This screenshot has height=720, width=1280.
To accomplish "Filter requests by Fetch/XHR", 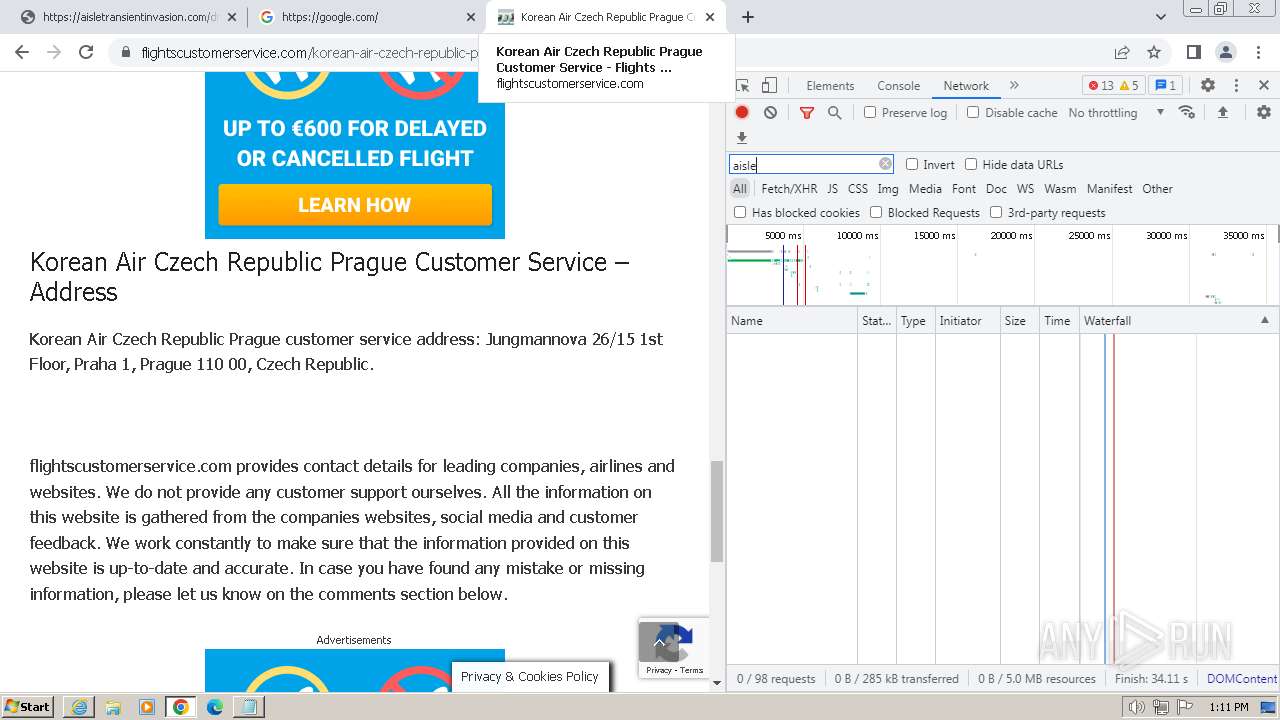I will 789,188.
